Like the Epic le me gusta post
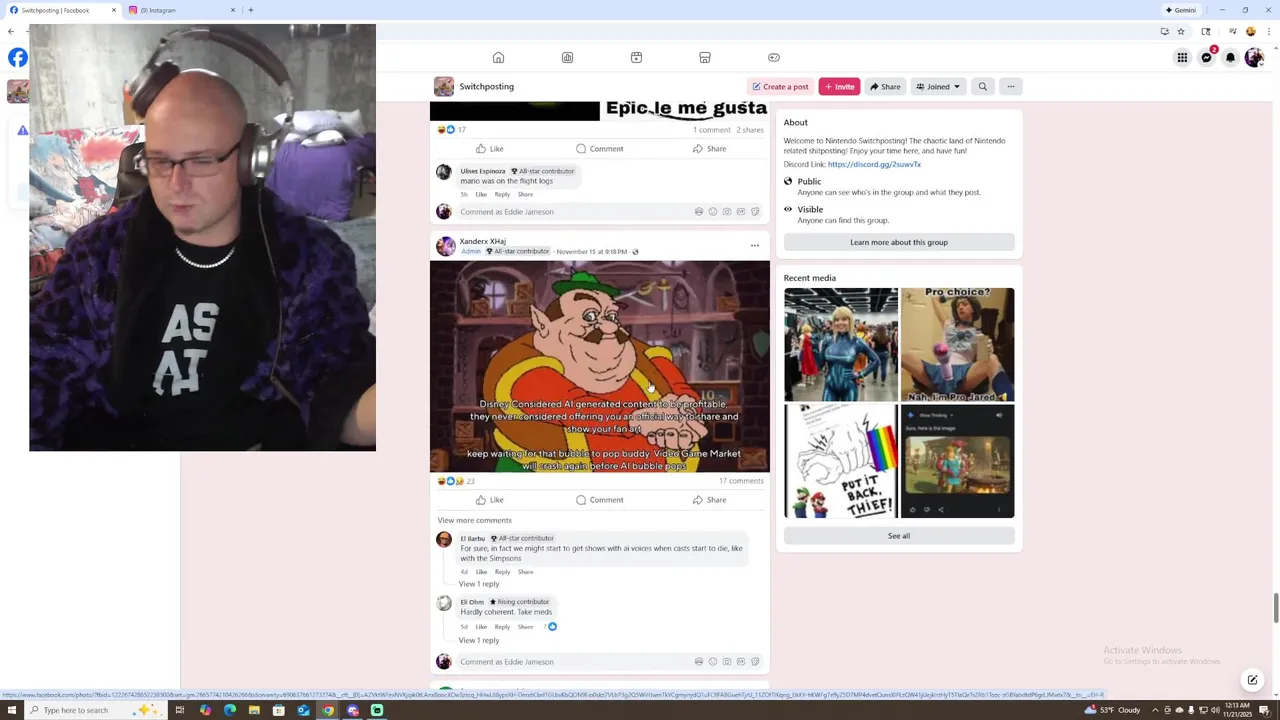 (490, 149)
